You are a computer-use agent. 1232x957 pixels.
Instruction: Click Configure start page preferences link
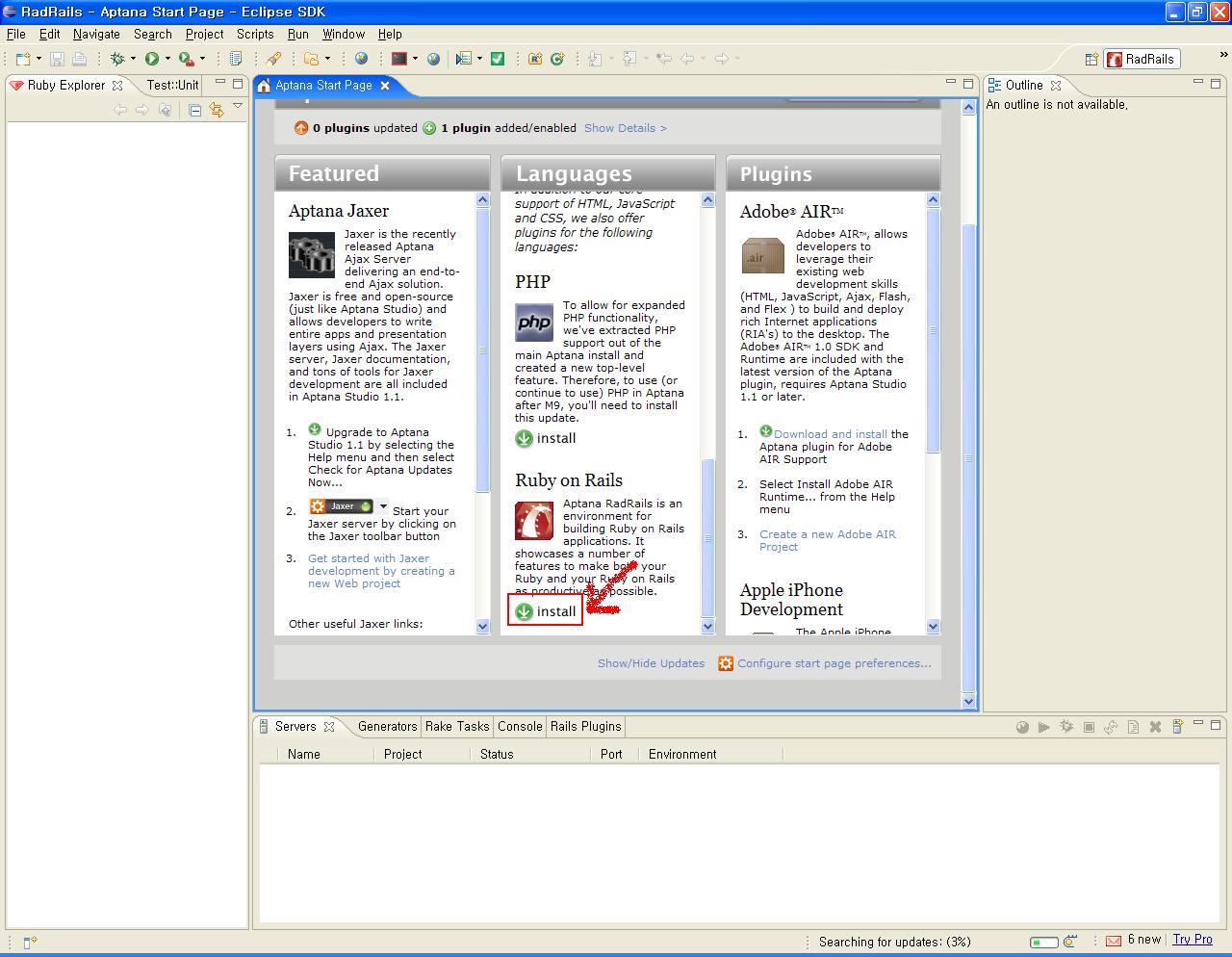834,663
